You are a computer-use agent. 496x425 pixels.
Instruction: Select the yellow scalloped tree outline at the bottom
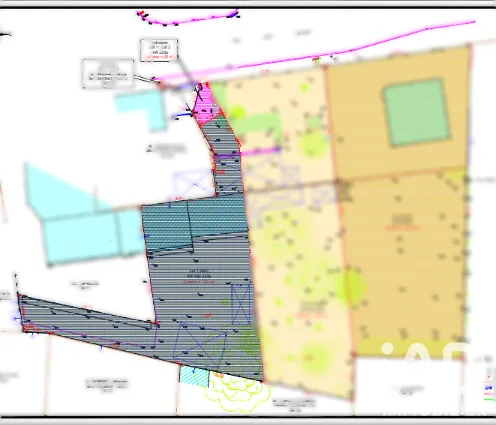pyautogui.click(x=237, y=391)
